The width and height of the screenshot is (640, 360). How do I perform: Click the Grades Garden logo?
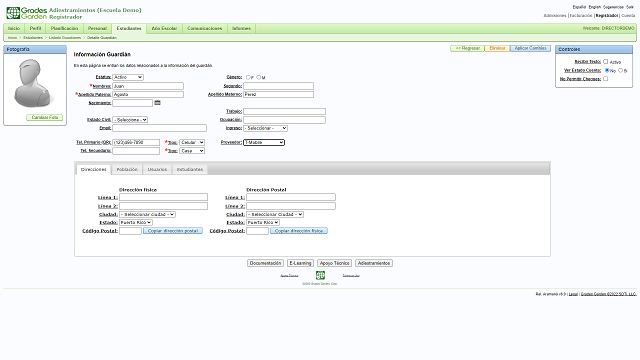pyautogui.click(x=27, y=13)
